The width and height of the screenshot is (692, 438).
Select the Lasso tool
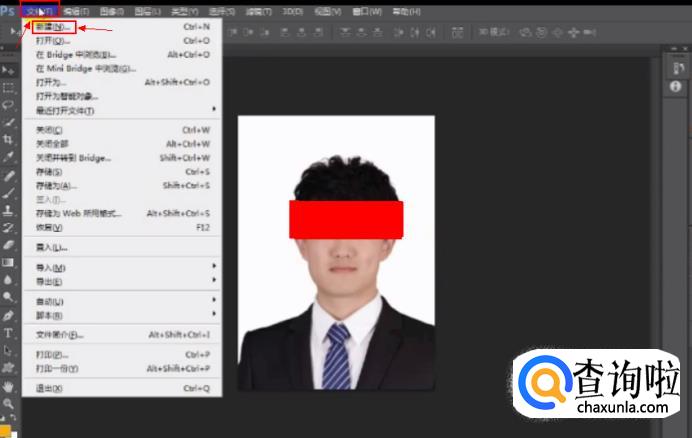(8, 104)
